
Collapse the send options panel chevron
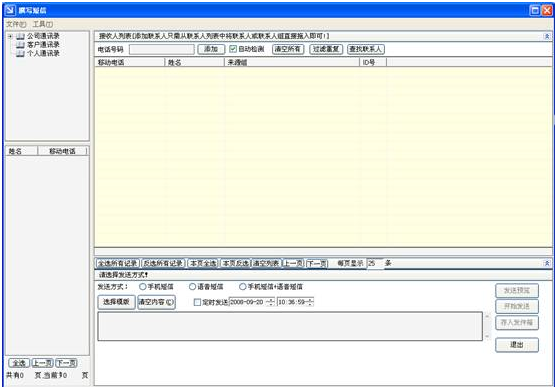click(547, 263)
